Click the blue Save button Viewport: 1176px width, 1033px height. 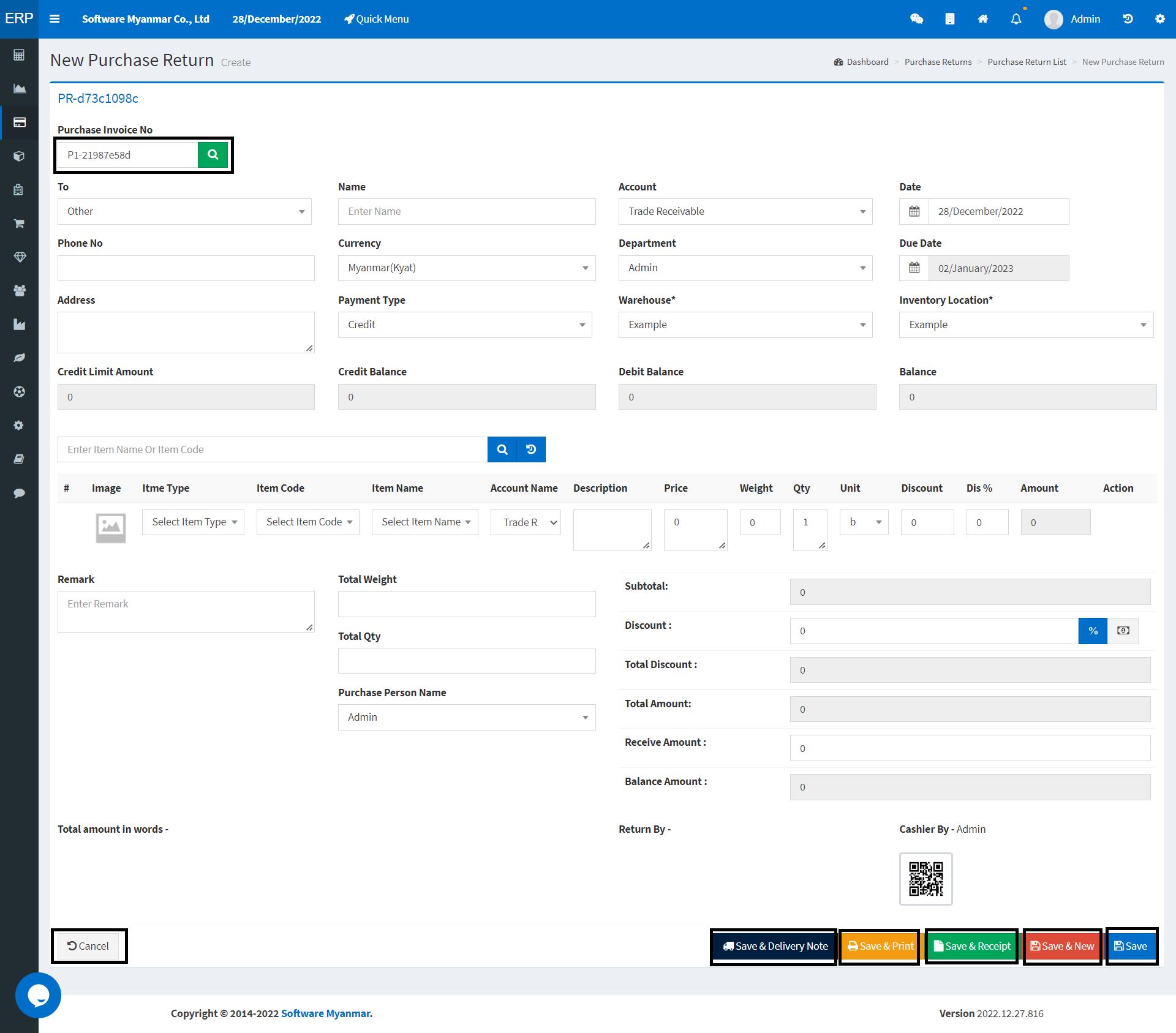pos(1131,946)
